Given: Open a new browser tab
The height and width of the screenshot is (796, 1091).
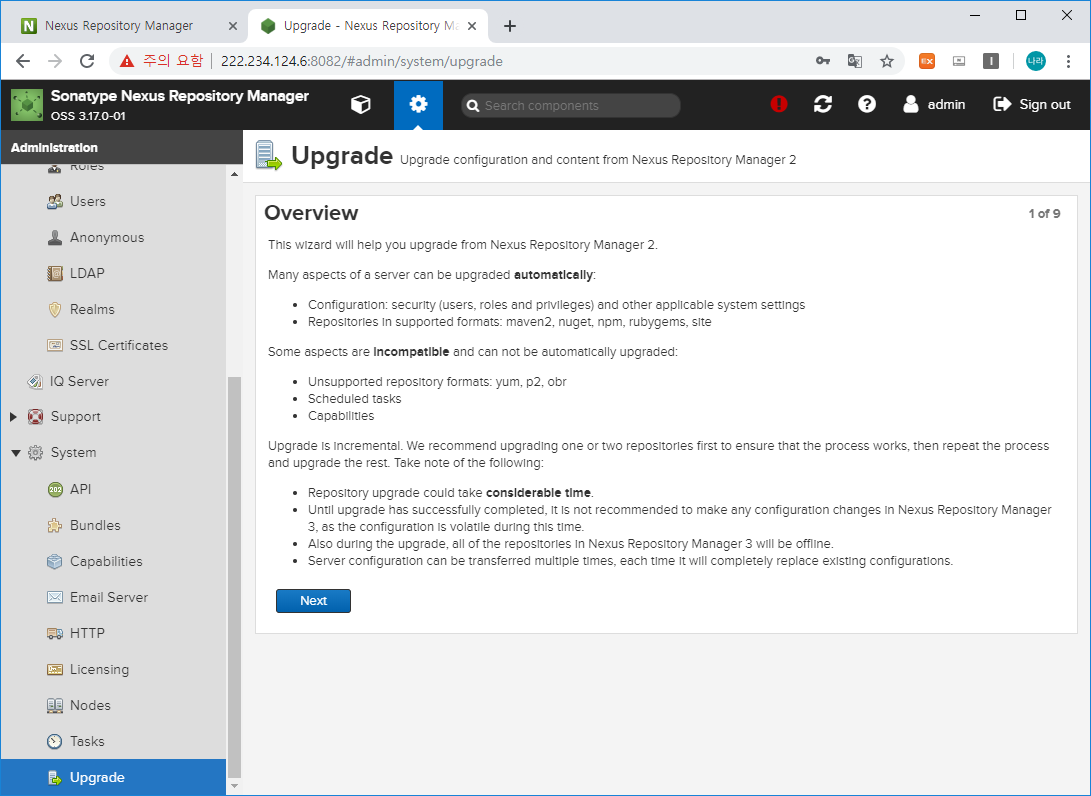Looking at the screenshot, I should pos(510,26).
